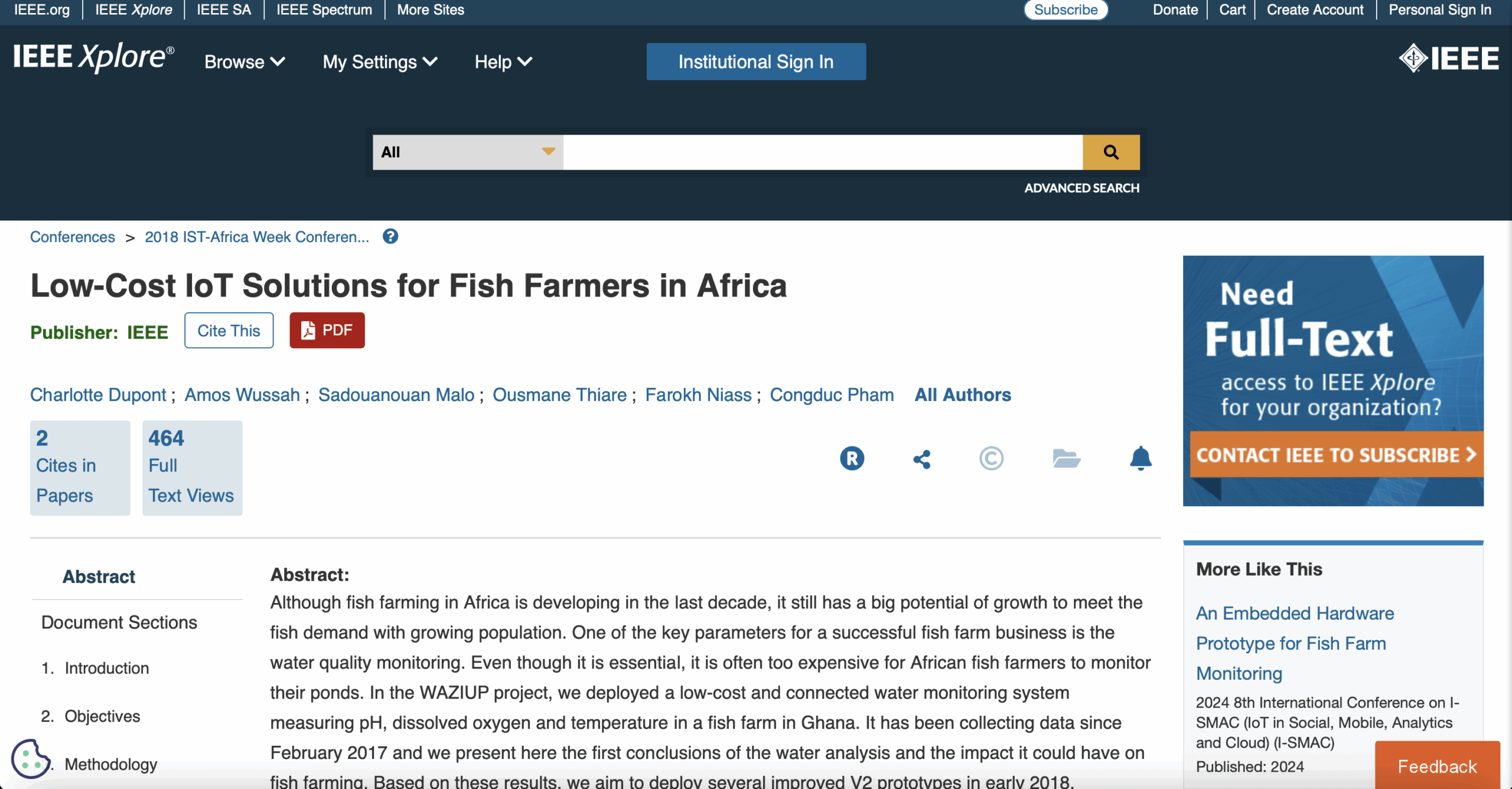Download the PDF

tap(327, 331)
